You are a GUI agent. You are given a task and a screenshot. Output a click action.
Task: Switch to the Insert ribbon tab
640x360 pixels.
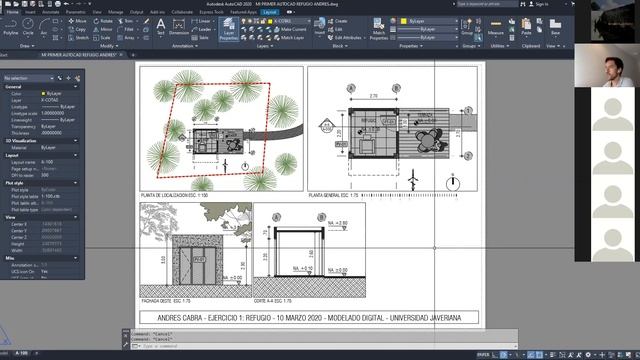point(30,12)
